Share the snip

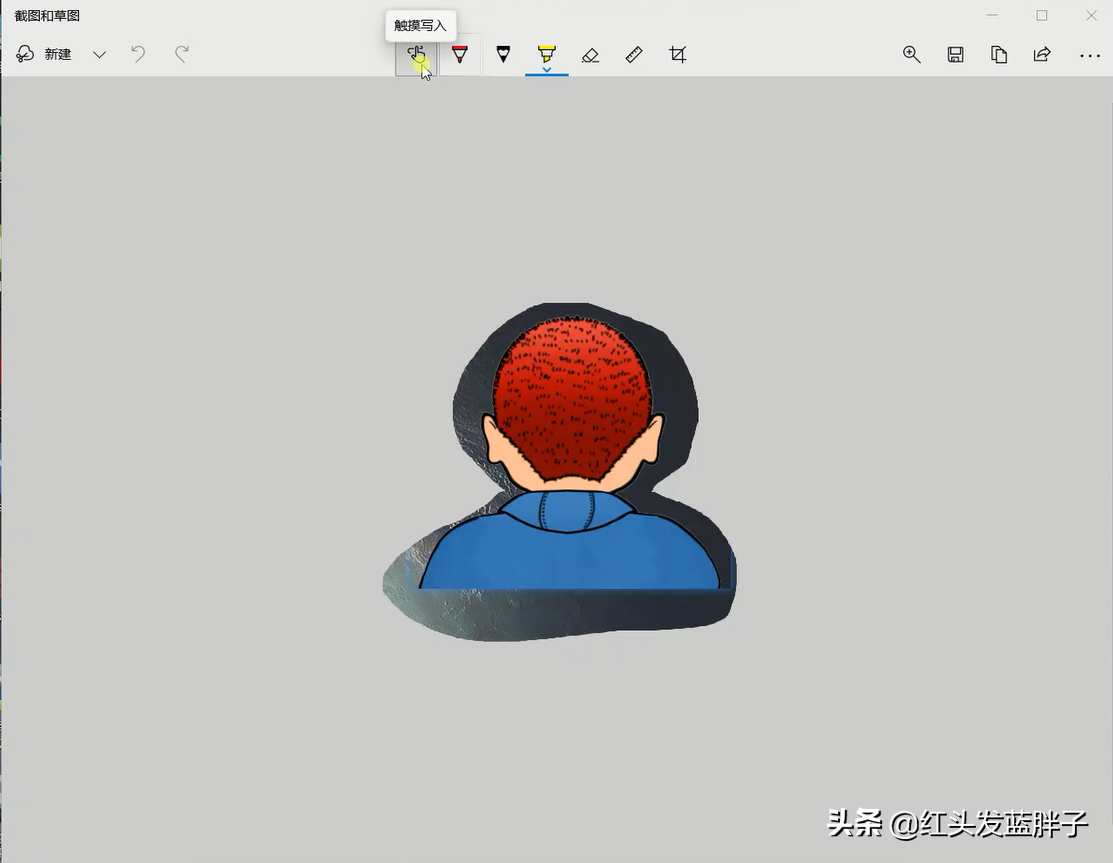(1042, 55)
